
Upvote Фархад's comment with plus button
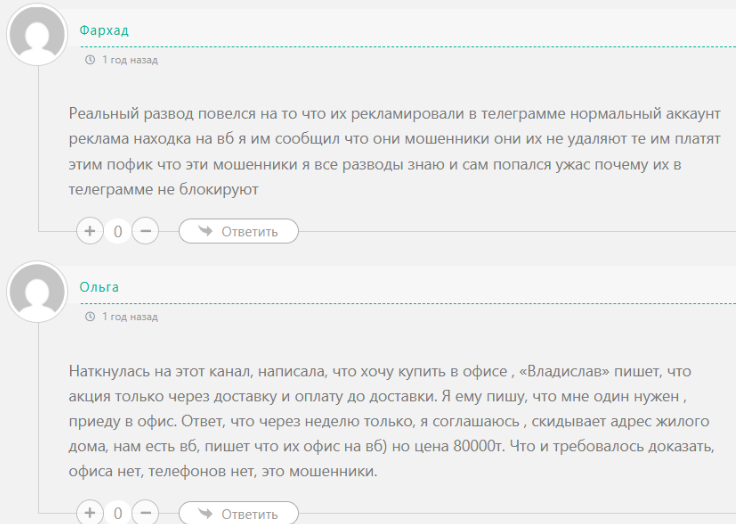[90, 231]
